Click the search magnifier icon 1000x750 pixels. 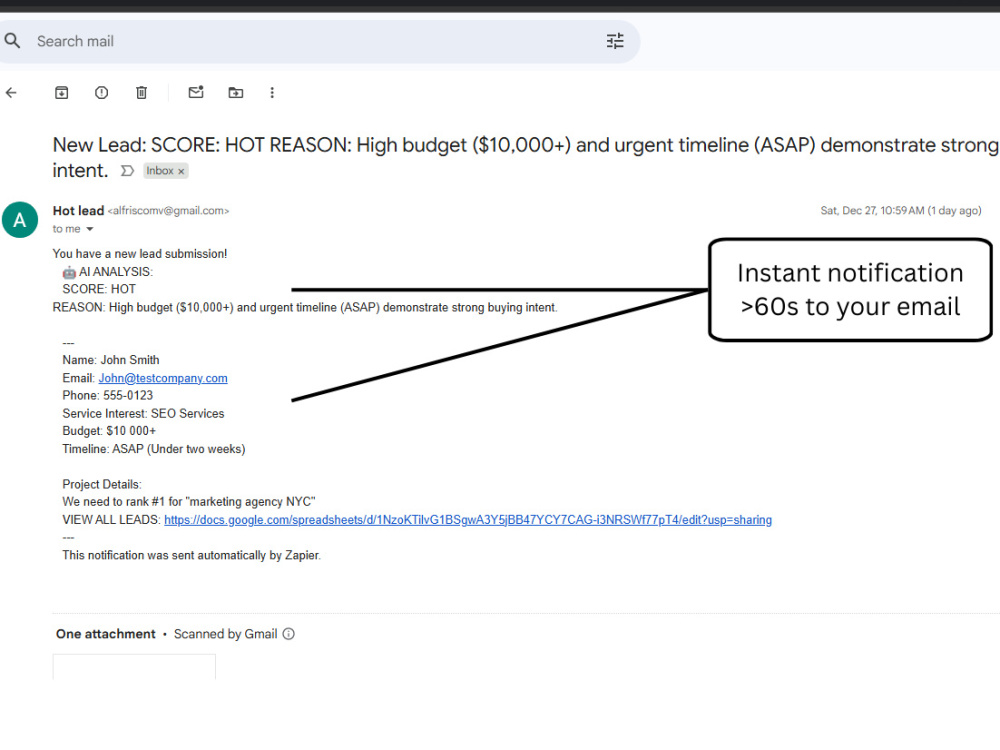click(12, 41)
